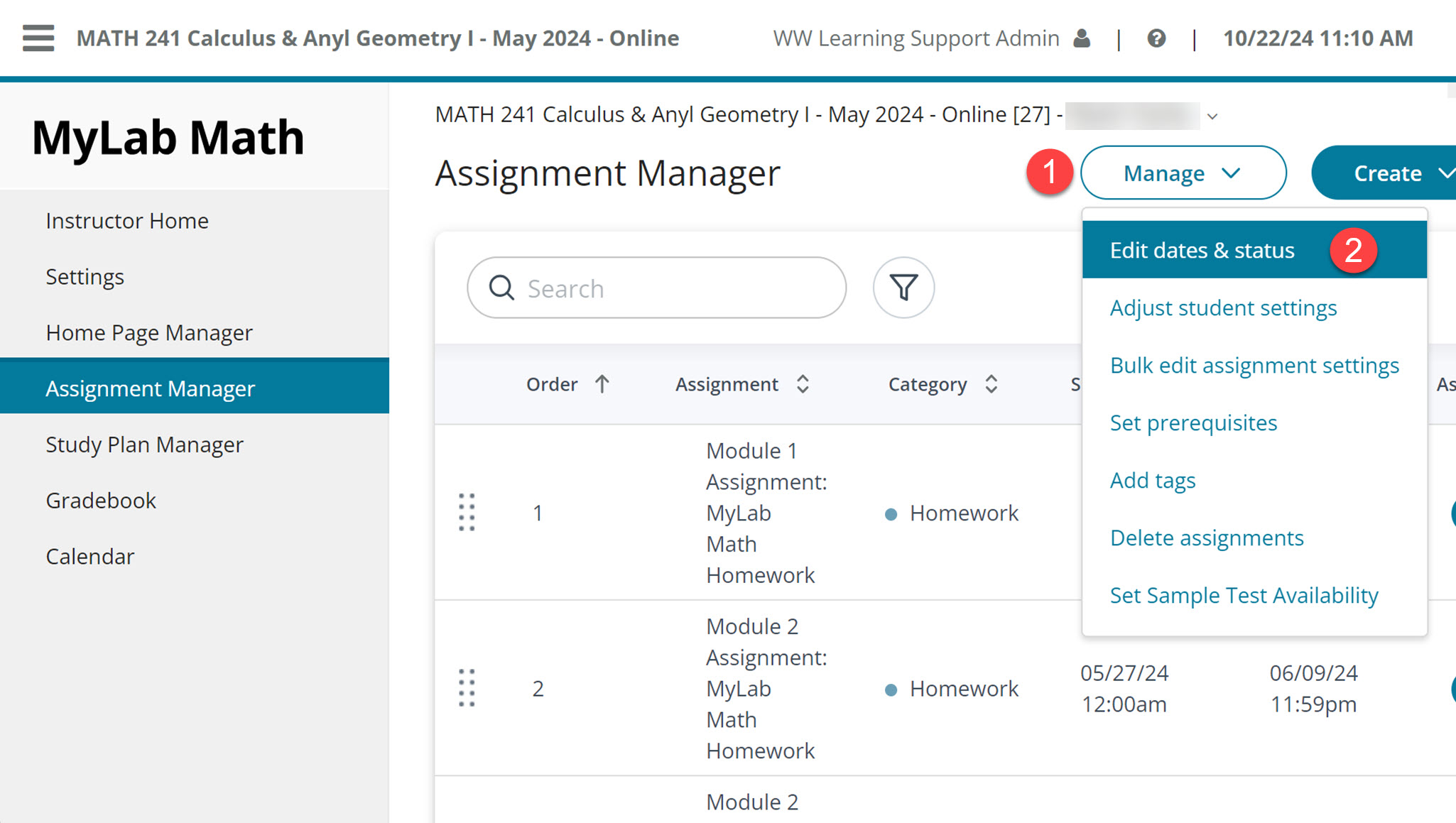Viewport: 1456px width, 823px height.
Task: Open the Manage dropdown button
Action: pos(1183,173)
